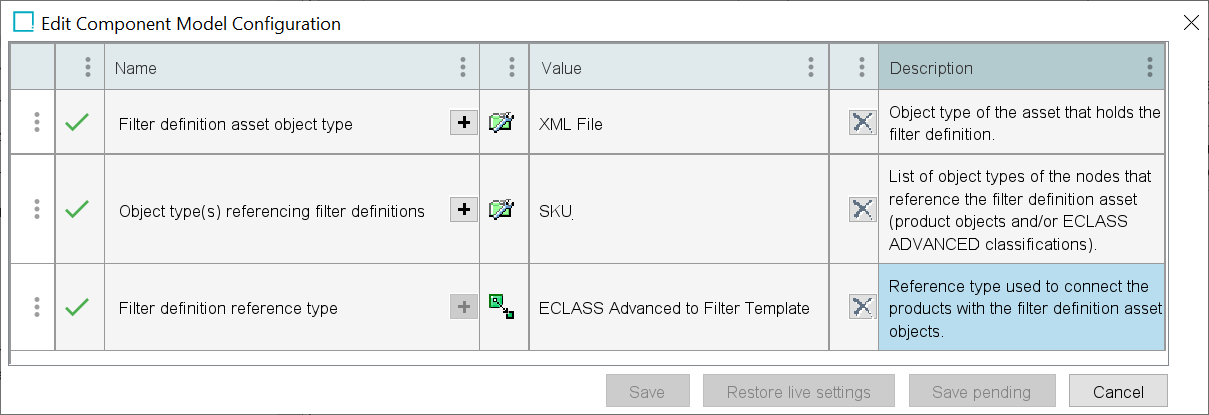This screenshot has width=1209, height=415.
Task: Clear ECLASS Advanced to Filter Template value
Action: (x=862, y=307)
